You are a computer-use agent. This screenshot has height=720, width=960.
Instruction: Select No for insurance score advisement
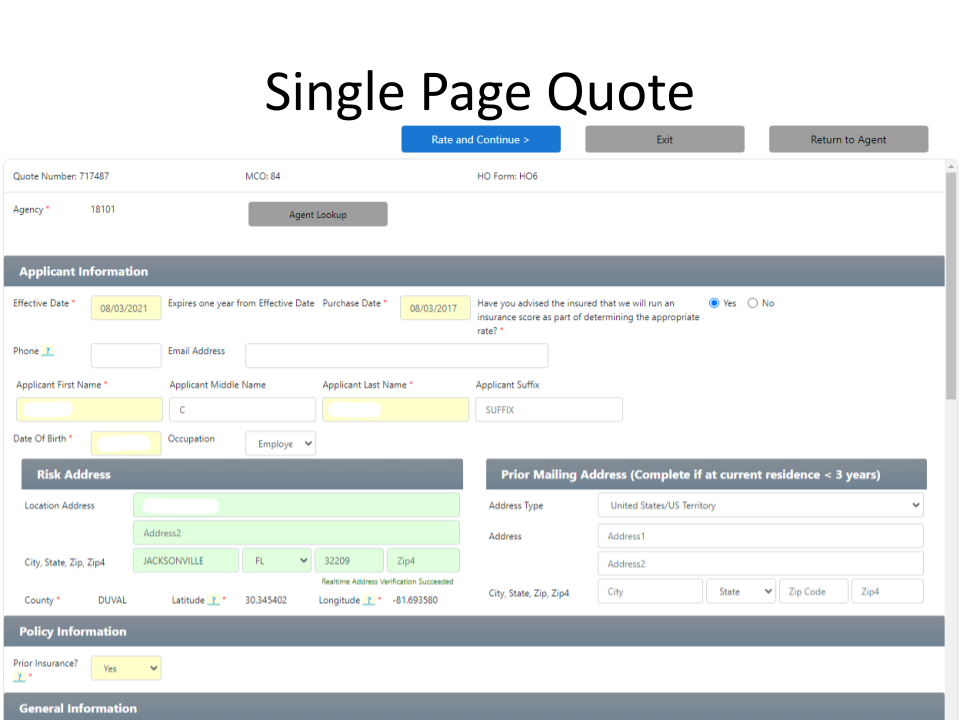point(753,303)
